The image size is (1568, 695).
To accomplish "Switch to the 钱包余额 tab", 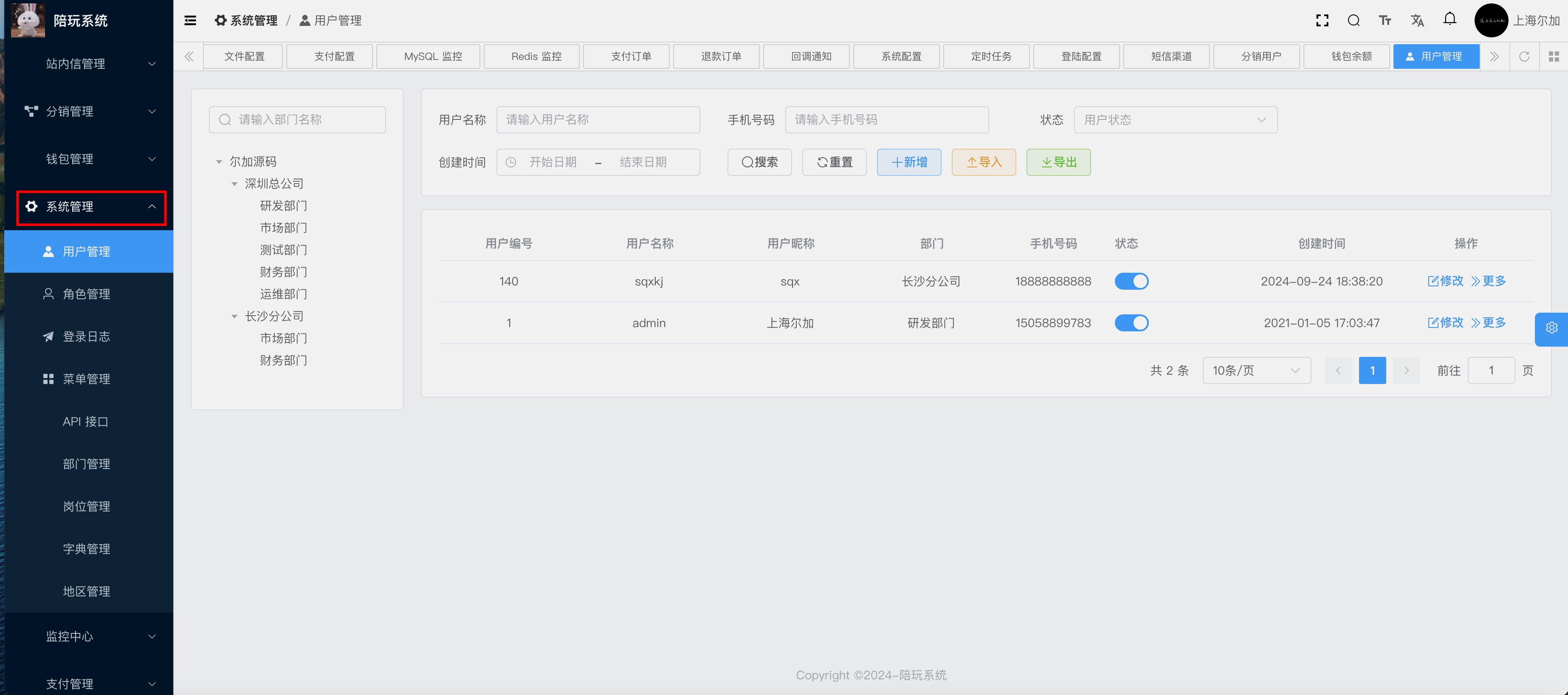I will tap(1346, 57).
